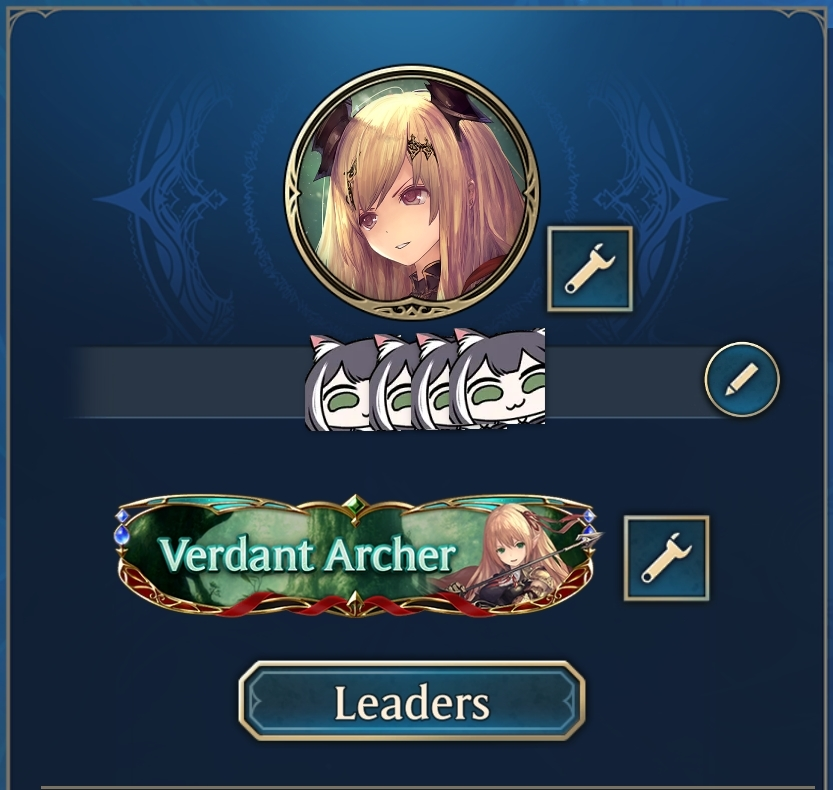833x790 pixels.
Task: Click the spear tip on the banner's right side
Action: [591, 539]
